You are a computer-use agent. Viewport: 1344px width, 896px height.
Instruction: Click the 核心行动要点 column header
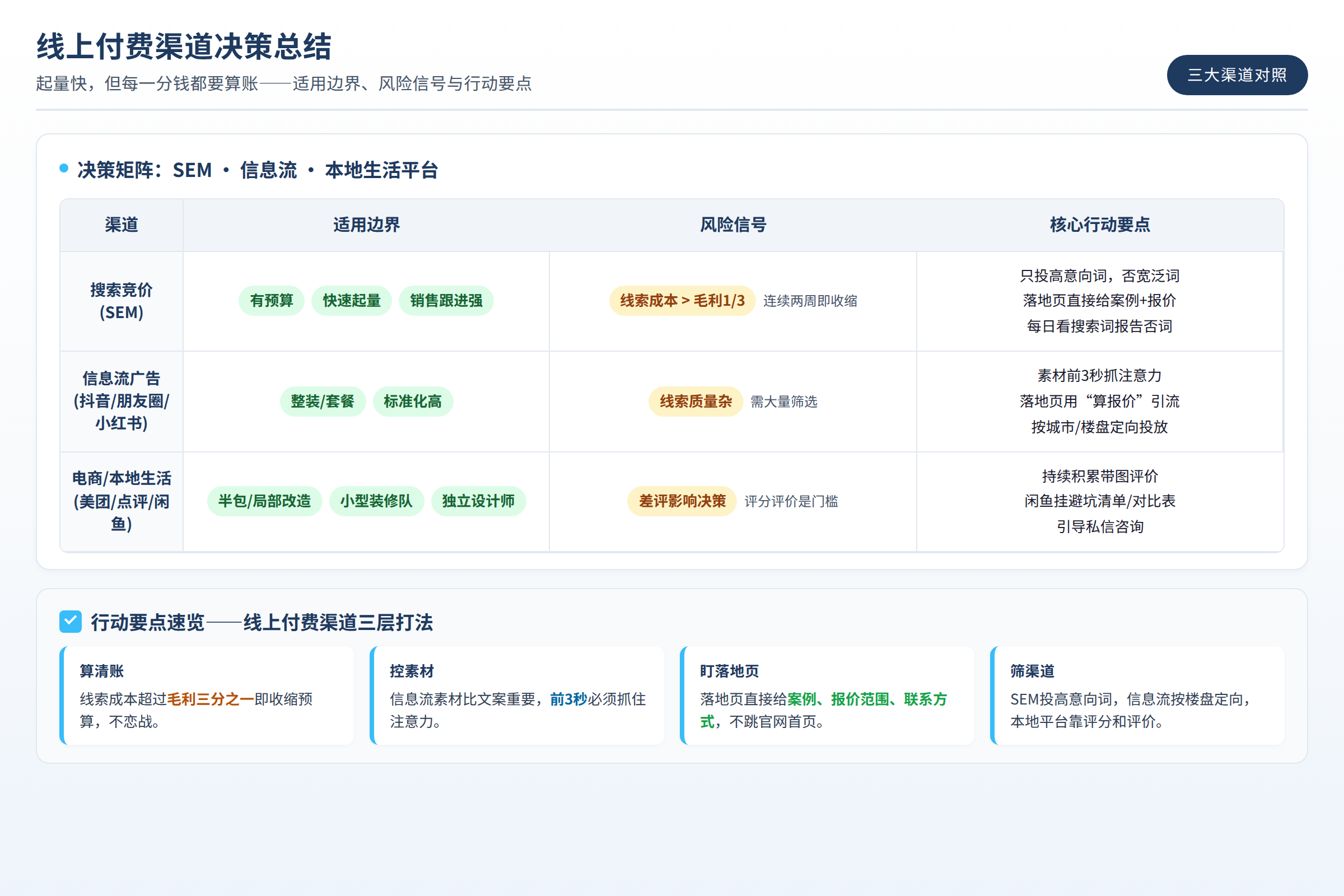[1100, 225]
